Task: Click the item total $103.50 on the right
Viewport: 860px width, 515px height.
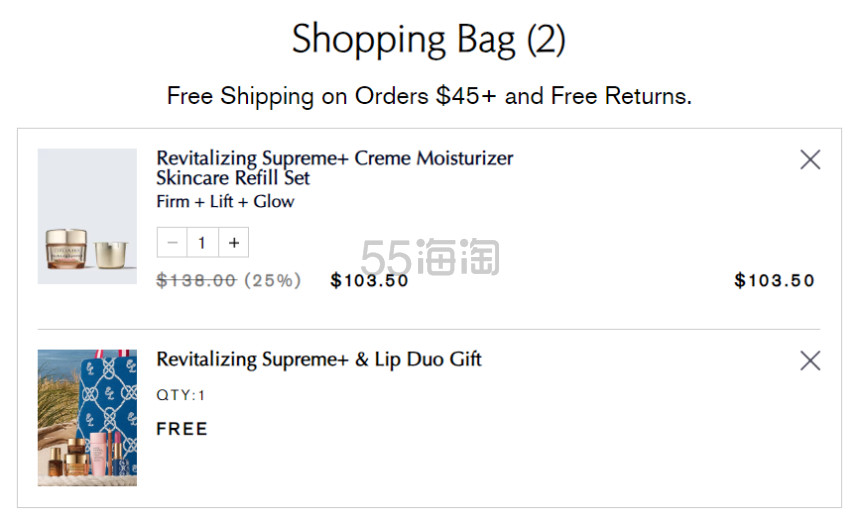Action: [774, 280]
